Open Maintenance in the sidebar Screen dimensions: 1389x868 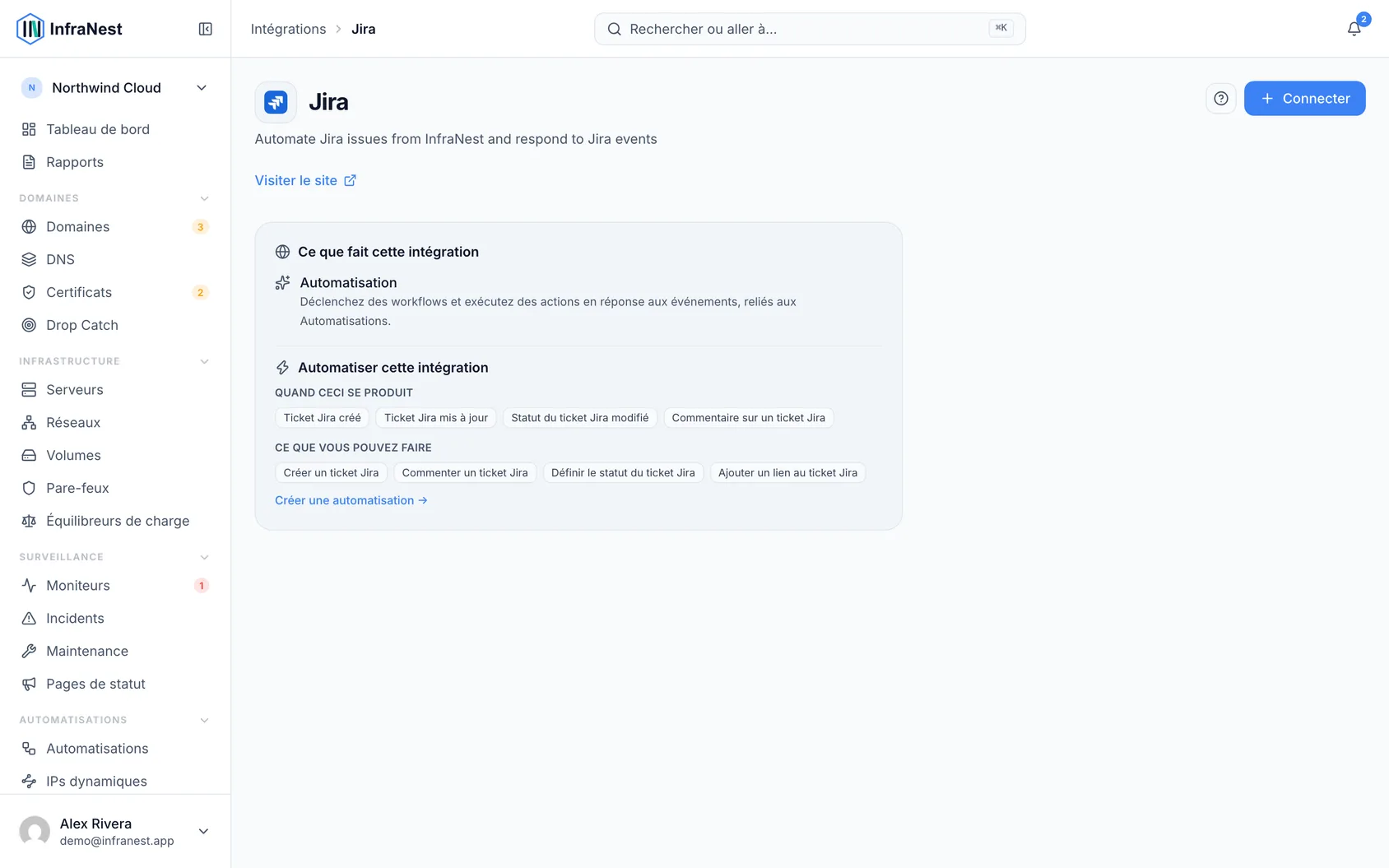click(115, 651)
